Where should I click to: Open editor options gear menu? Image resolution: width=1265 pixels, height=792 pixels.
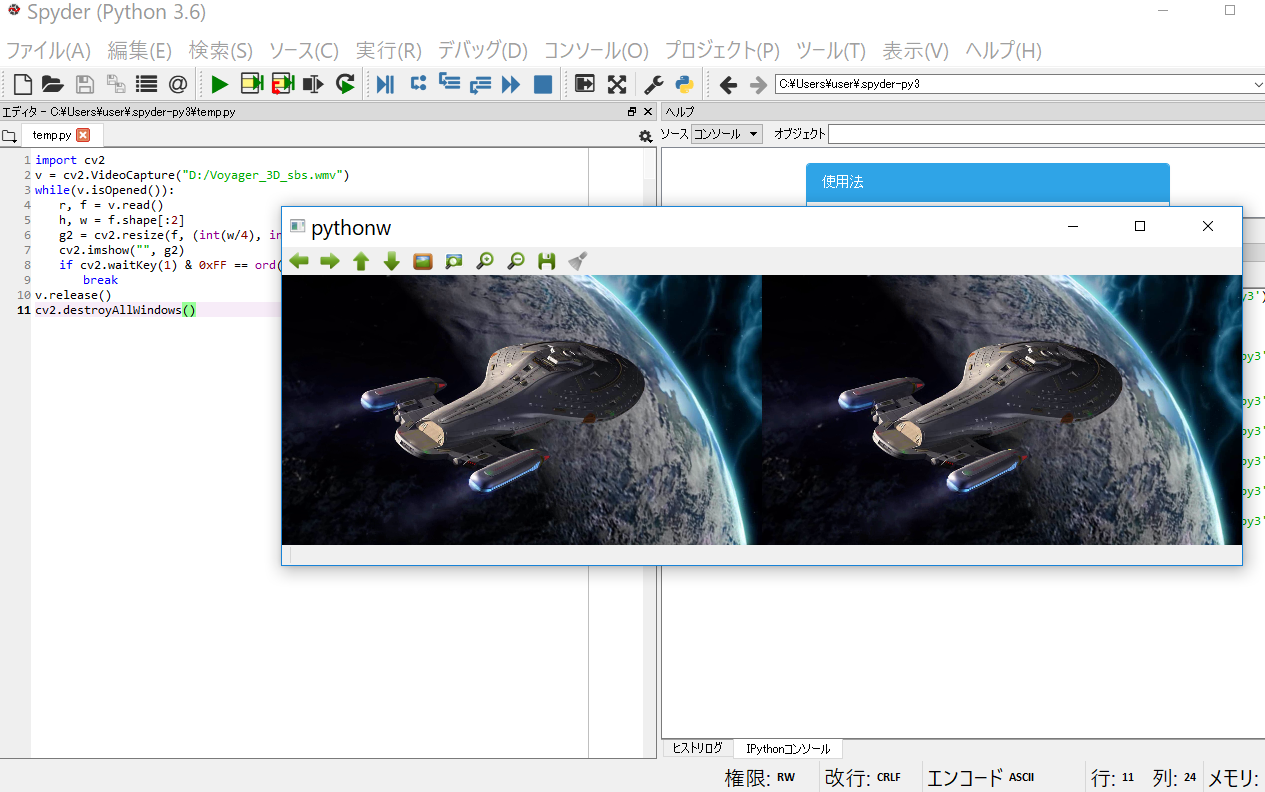click(645, 136)
